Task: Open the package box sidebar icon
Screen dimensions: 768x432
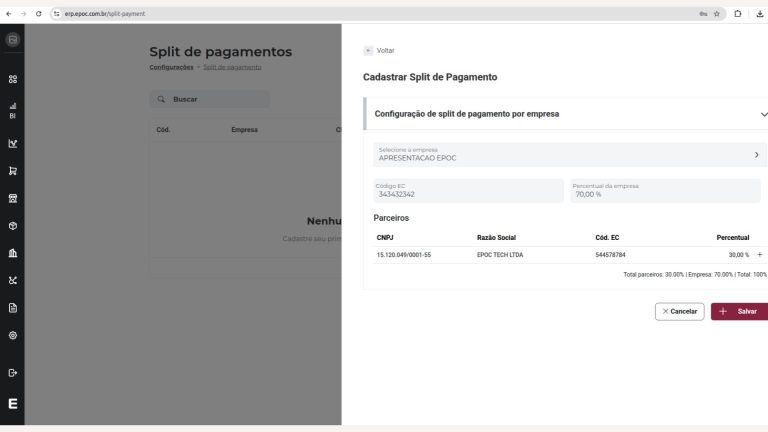Action: [13, 226]
